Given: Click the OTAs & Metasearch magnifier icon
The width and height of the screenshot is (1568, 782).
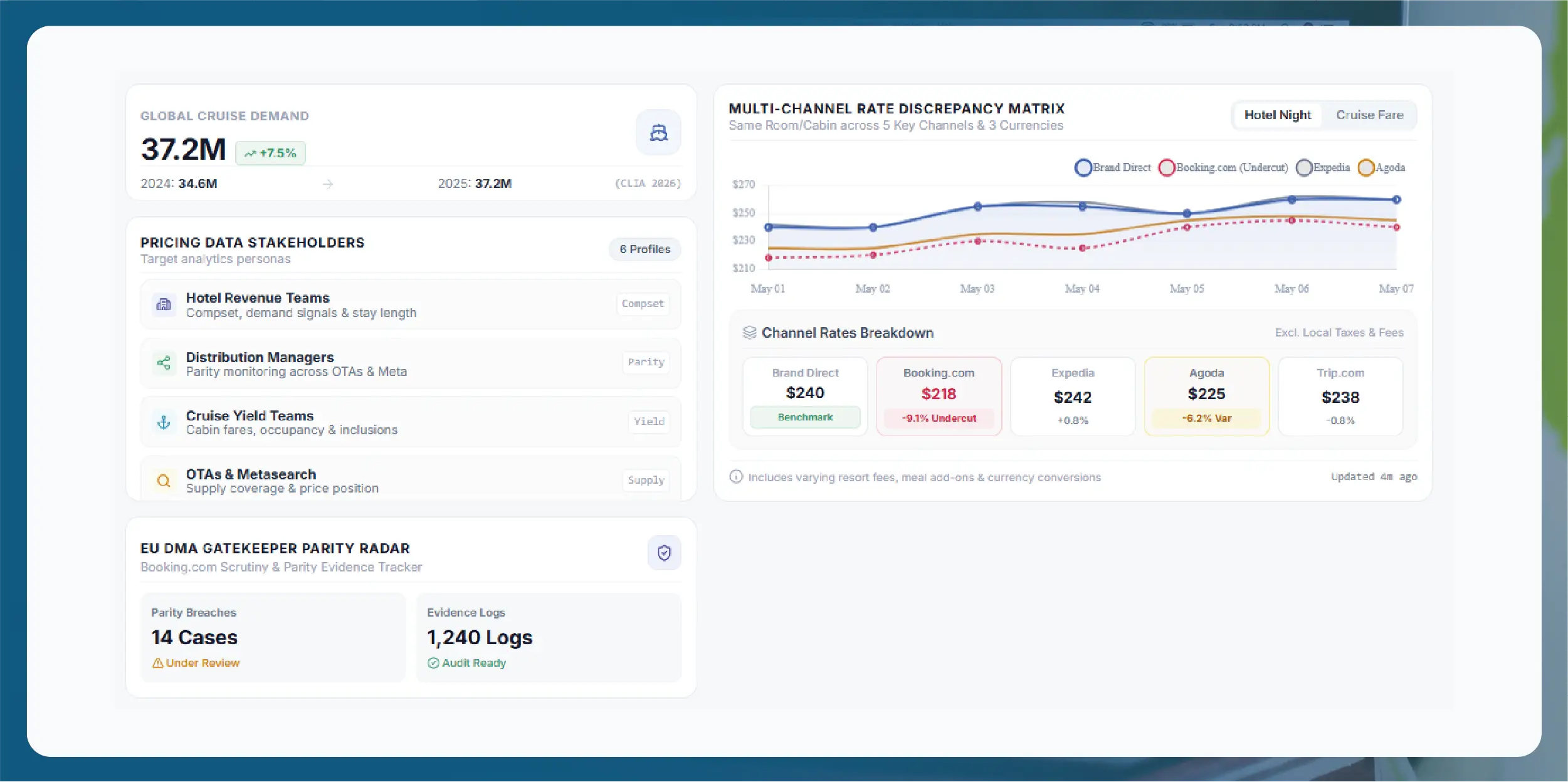Looking at the screenshot, I should point(164,481).
